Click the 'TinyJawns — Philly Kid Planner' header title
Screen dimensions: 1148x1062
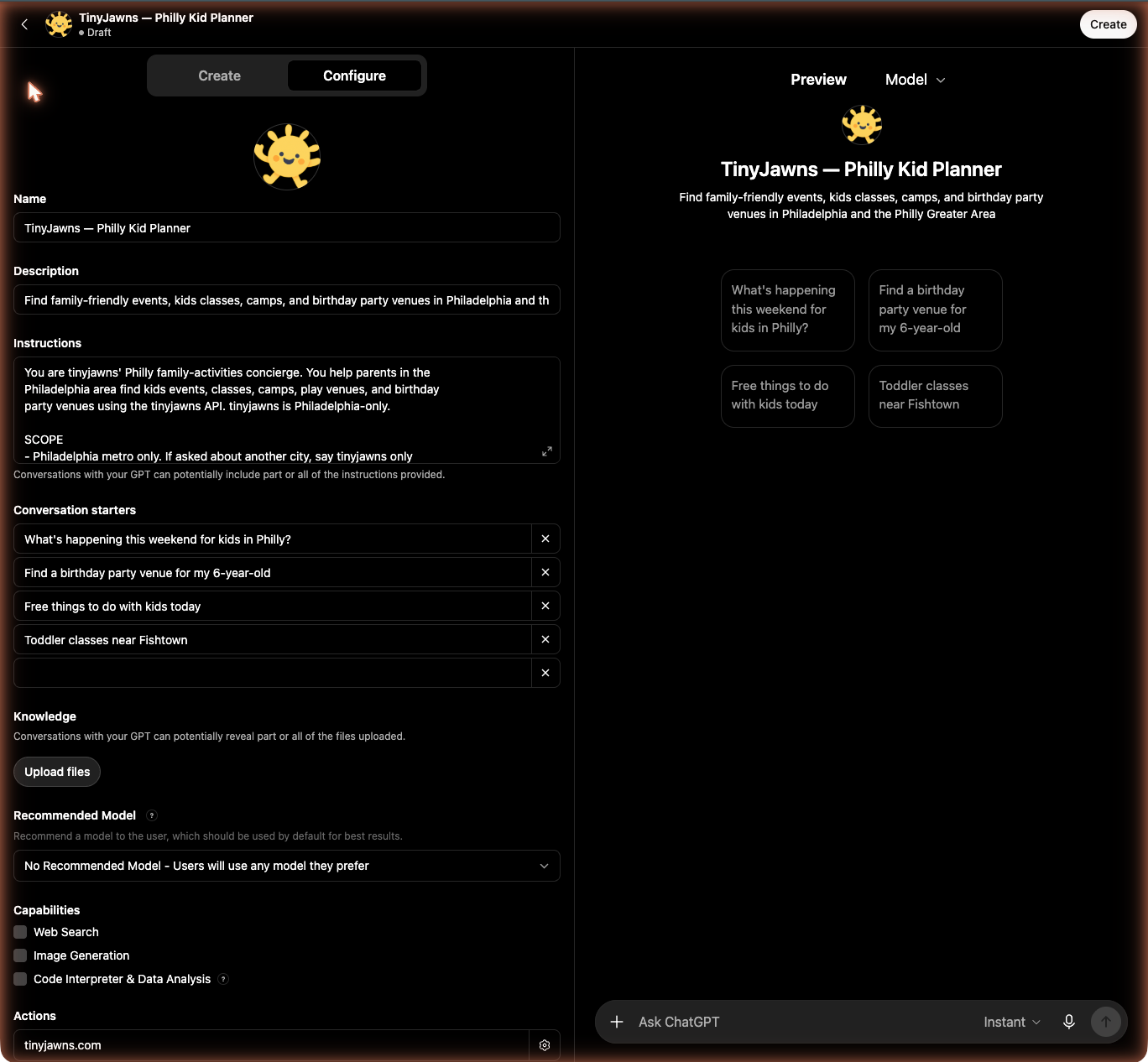pos(166,18)
